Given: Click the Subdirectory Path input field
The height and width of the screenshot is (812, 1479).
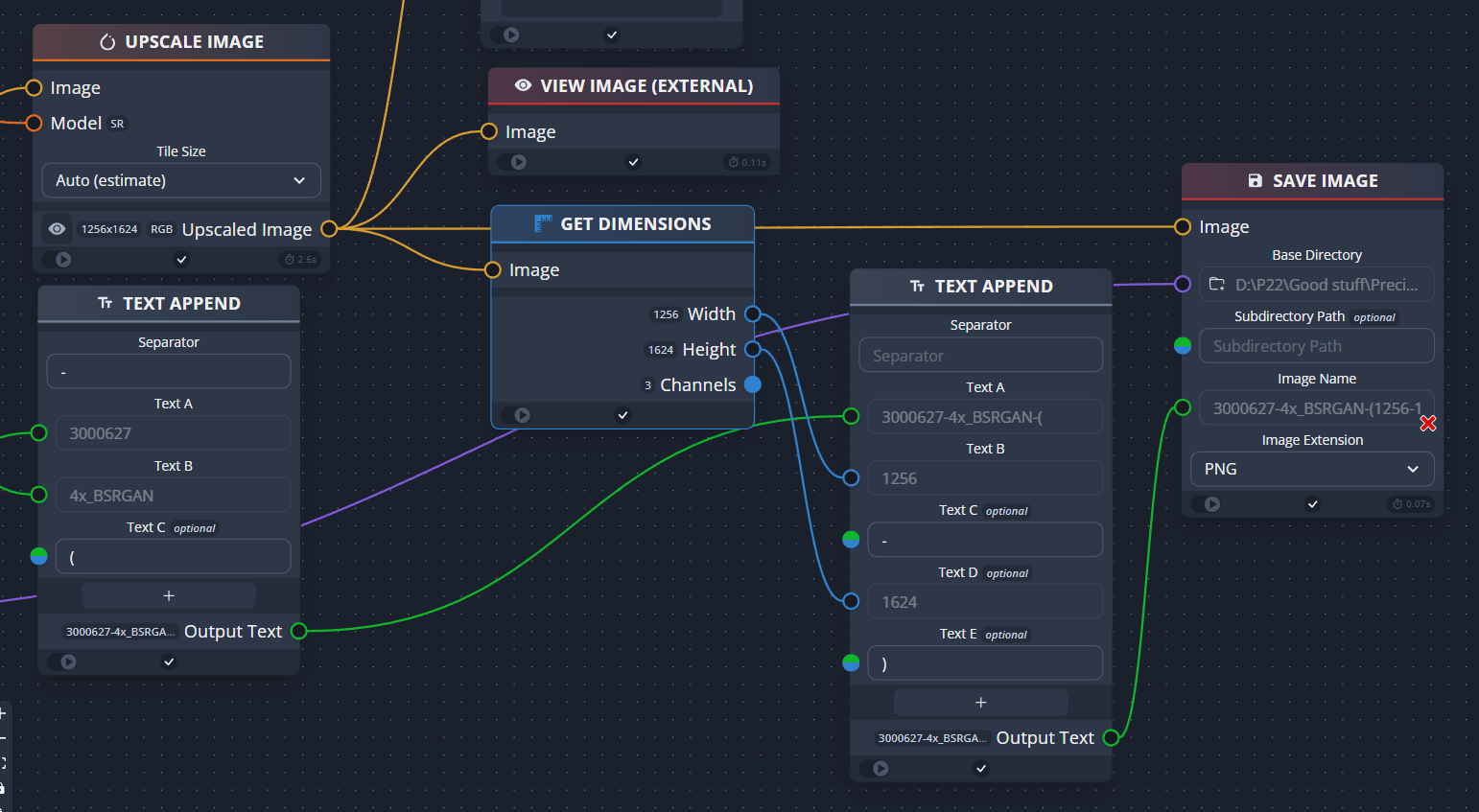Looking at the screenshot, I should (x=1316, y=345).
